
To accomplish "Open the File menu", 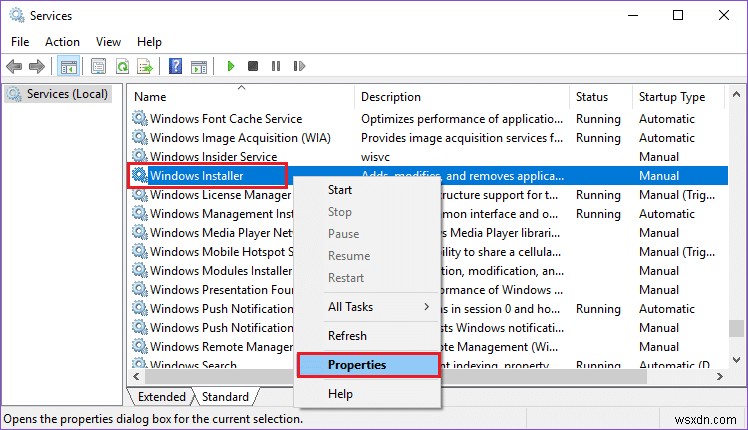I will [x=20, y=42].
